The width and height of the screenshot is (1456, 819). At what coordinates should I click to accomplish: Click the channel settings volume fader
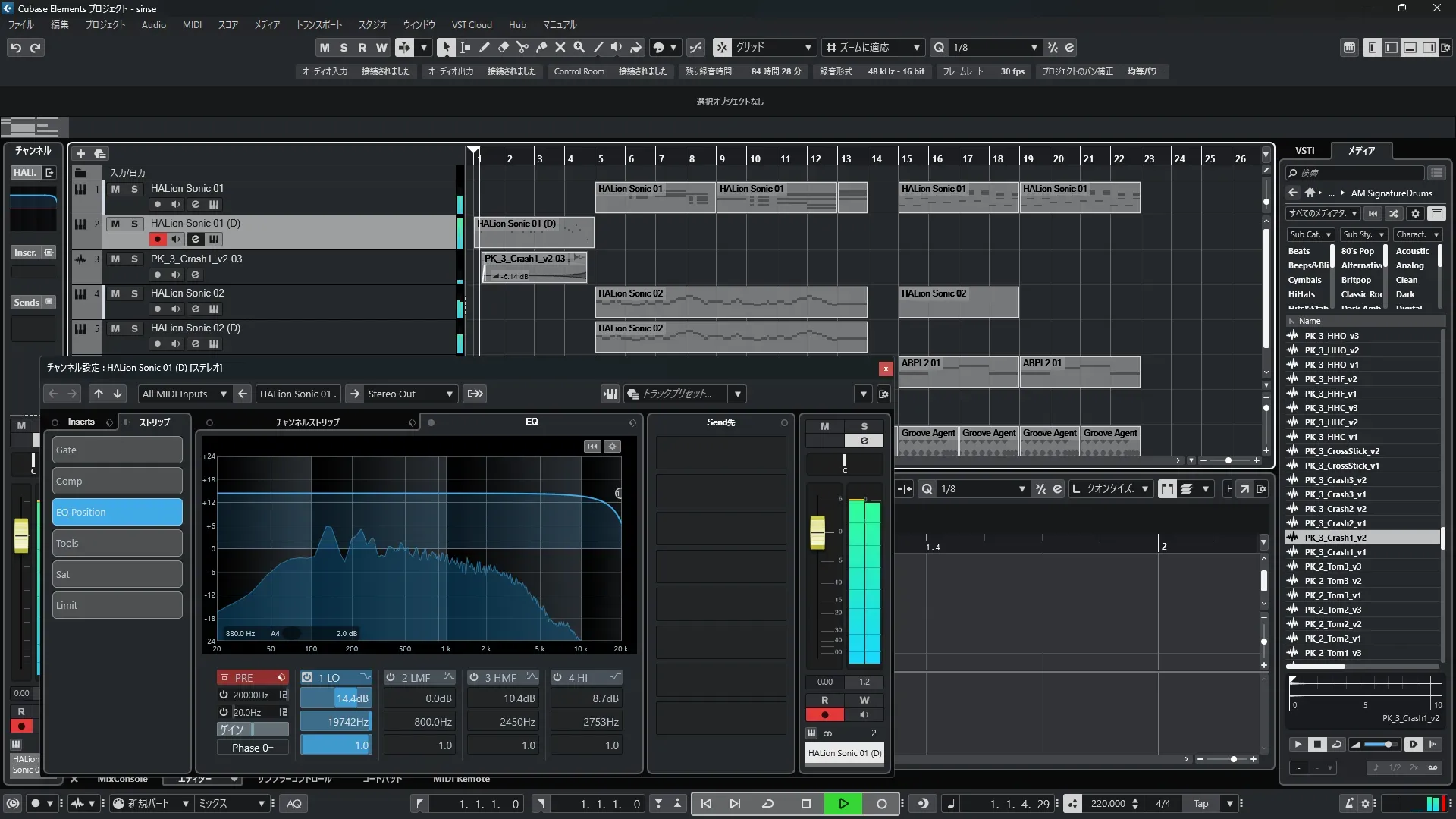click(817, 532)
